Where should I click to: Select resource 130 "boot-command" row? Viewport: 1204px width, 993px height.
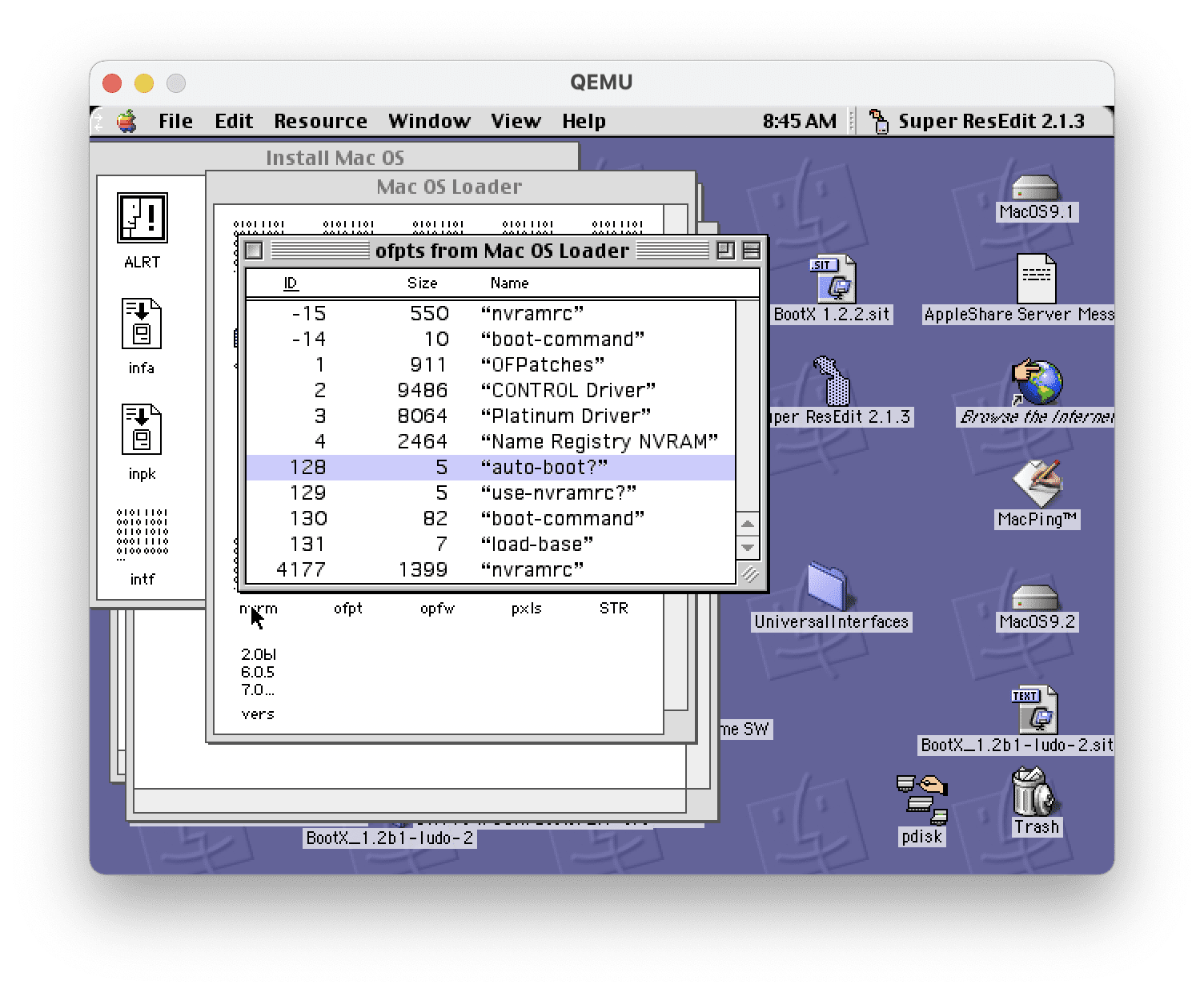point(490,519)
